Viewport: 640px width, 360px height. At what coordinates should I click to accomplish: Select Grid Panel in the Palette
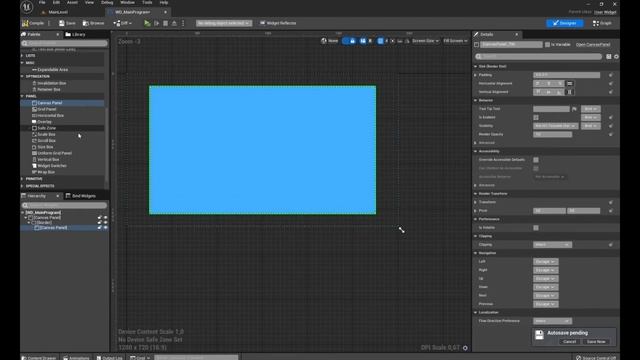[47, 109]
